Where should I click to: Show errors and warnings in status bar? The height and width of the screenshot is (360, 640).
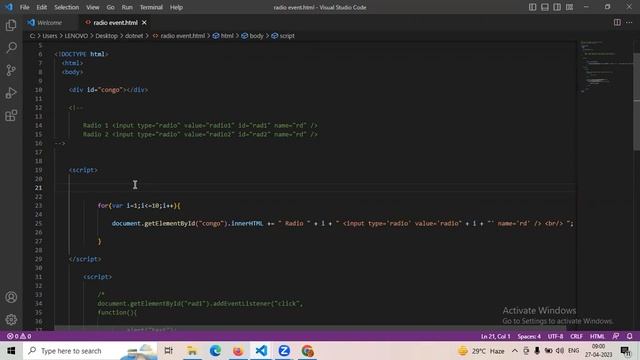point(19,336)
